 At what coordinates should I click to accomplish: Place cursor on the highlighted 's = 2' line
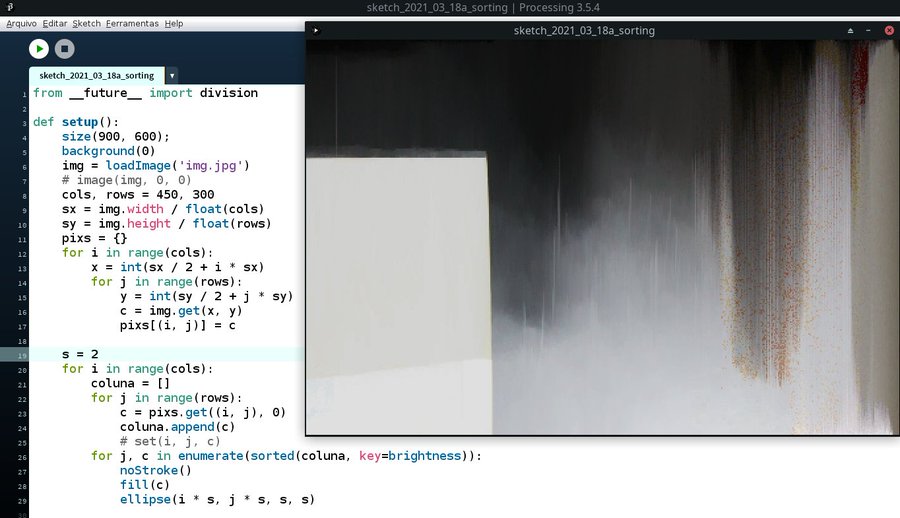(x=80, y=354)
